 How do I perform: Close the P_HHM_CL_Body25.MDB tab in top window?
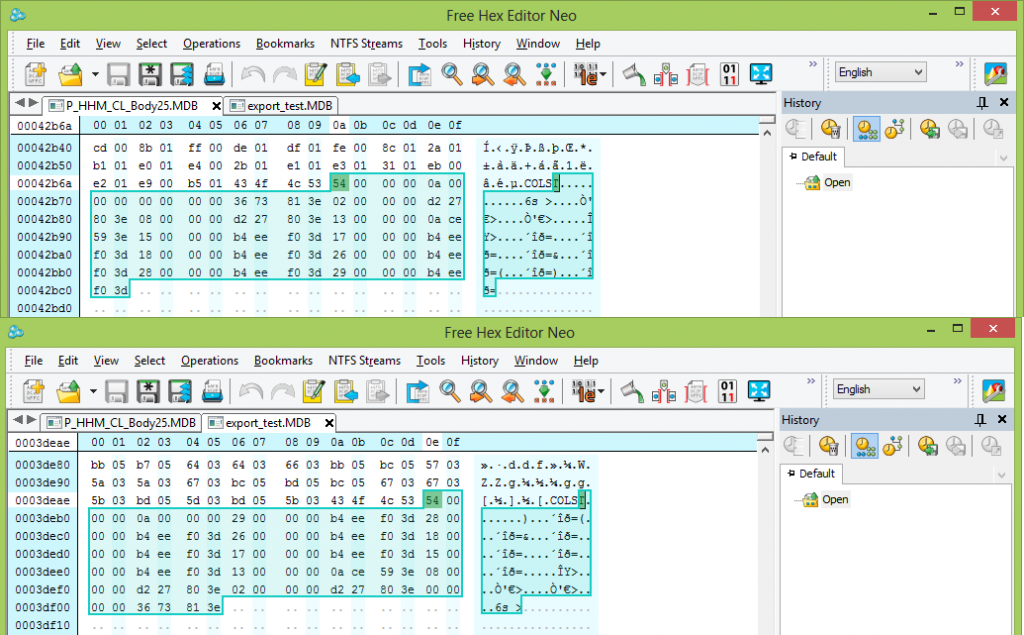214,105
